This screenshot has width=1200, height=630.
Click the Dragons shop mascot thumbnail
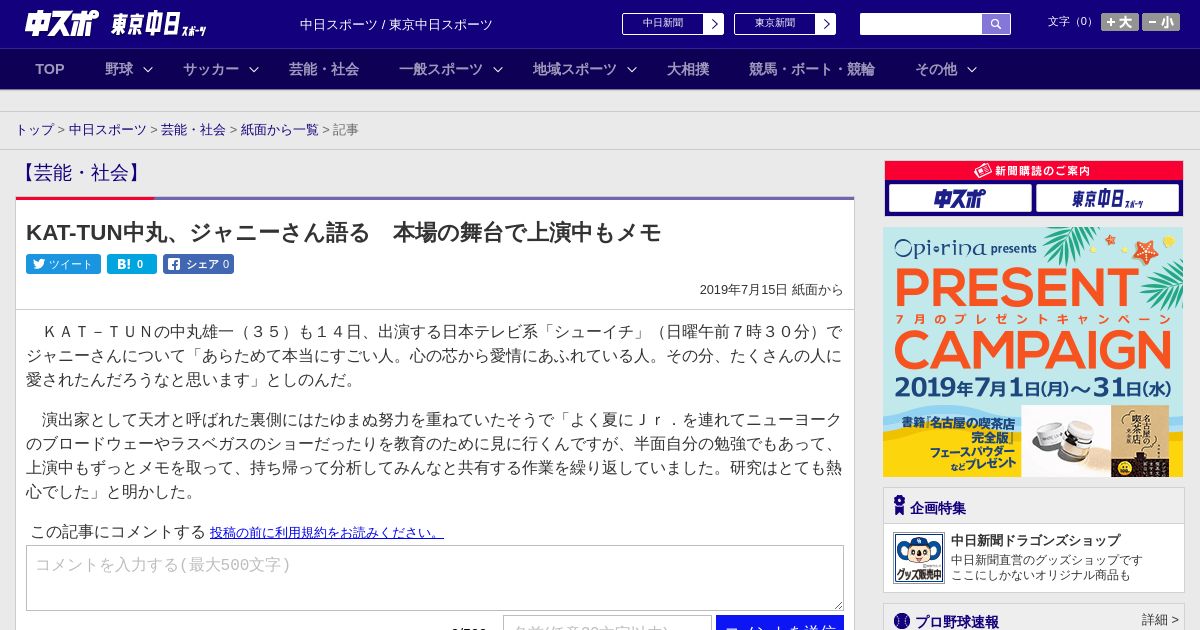click(918, 558)
